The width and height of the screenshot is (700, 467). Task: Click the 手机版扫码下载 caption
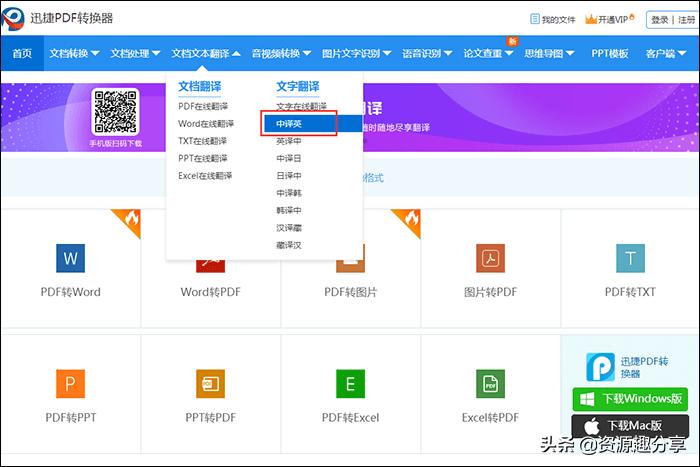[x=116, y=144]
